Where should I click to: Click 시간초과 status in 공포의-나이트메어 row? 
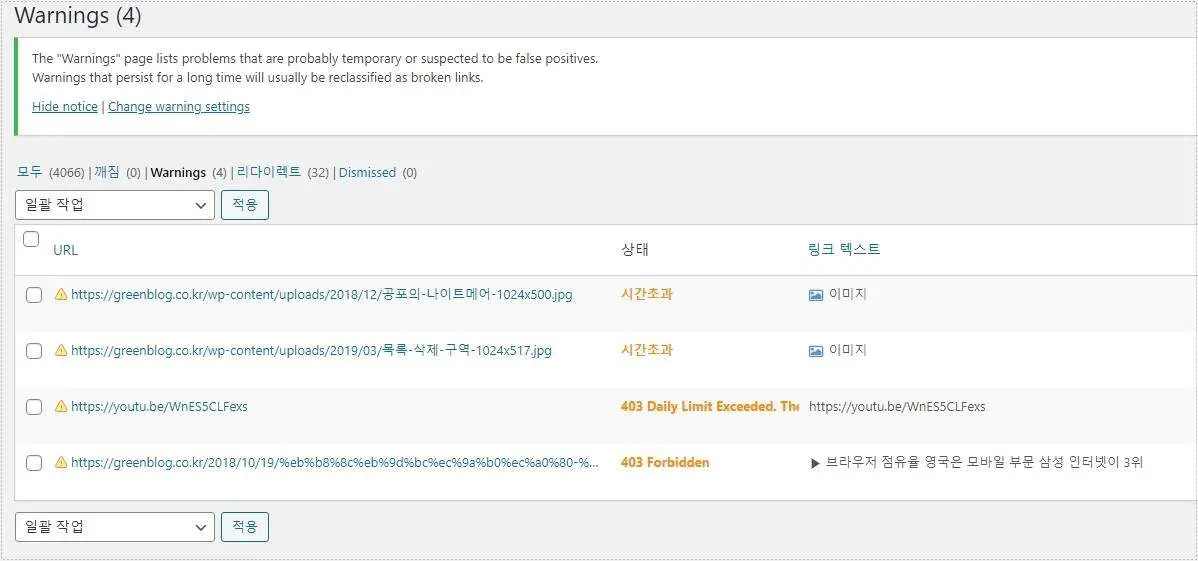(x=646, y=294)
